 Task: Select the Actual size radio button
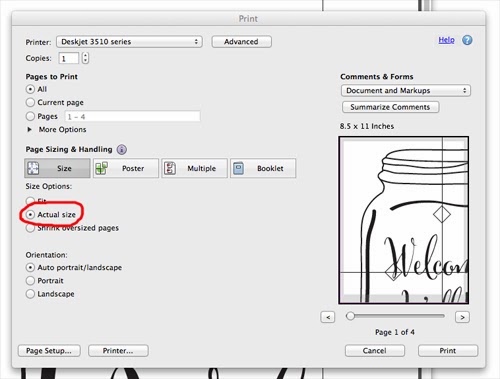tap(30, 215)
